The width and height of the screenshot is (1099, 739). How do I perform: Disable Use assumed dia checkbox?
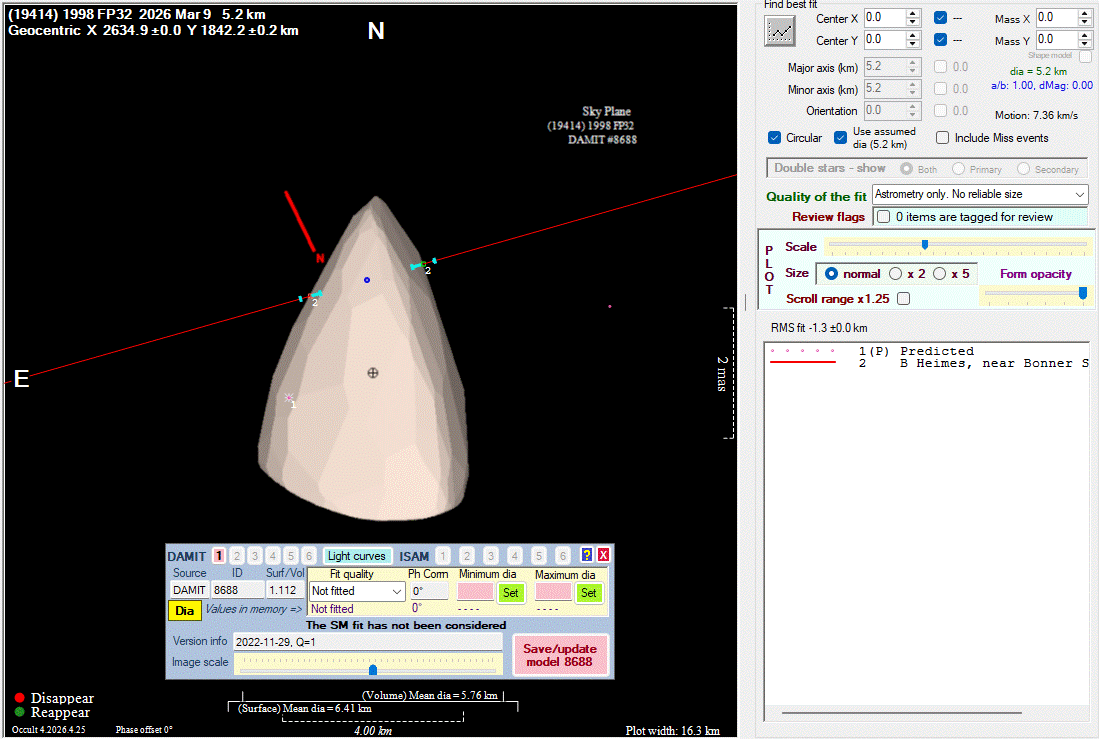tap(841, 138)
